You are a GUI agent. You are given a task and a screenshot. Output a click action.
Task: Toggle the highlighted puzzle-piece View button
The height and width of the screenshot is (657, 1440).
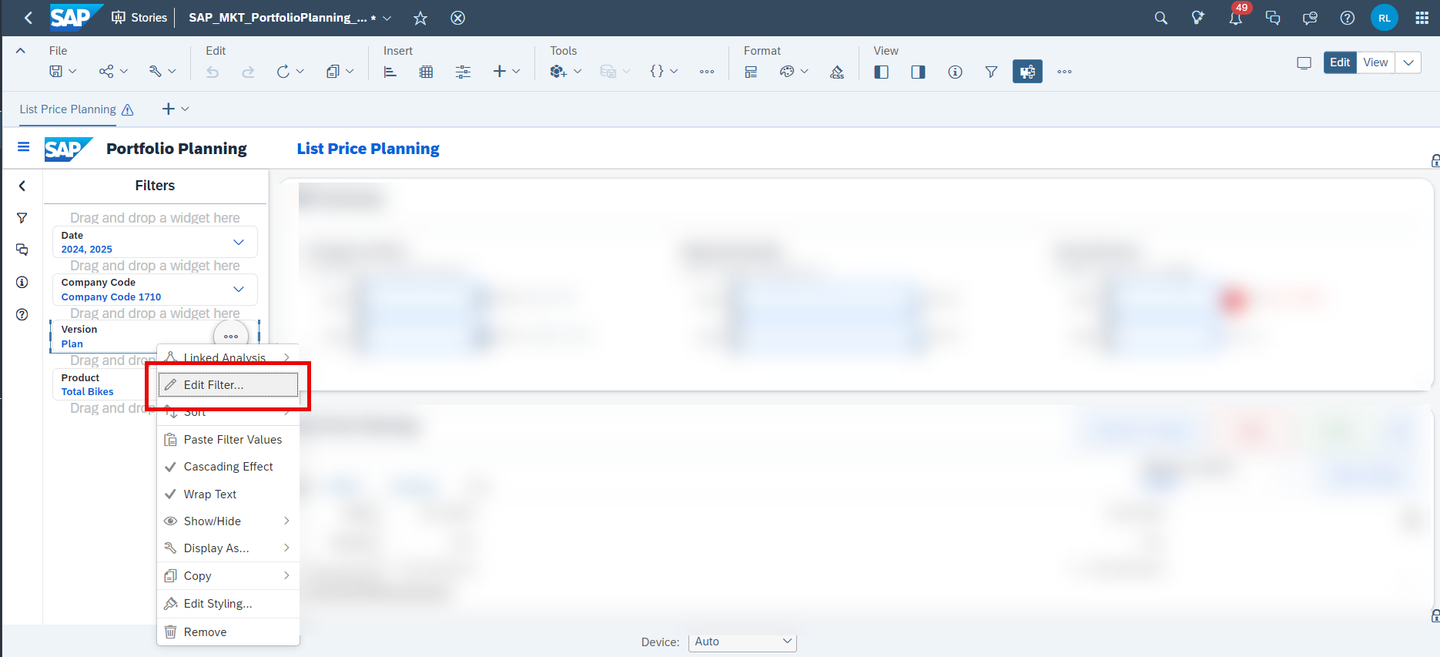click(x=1027, y=72)
